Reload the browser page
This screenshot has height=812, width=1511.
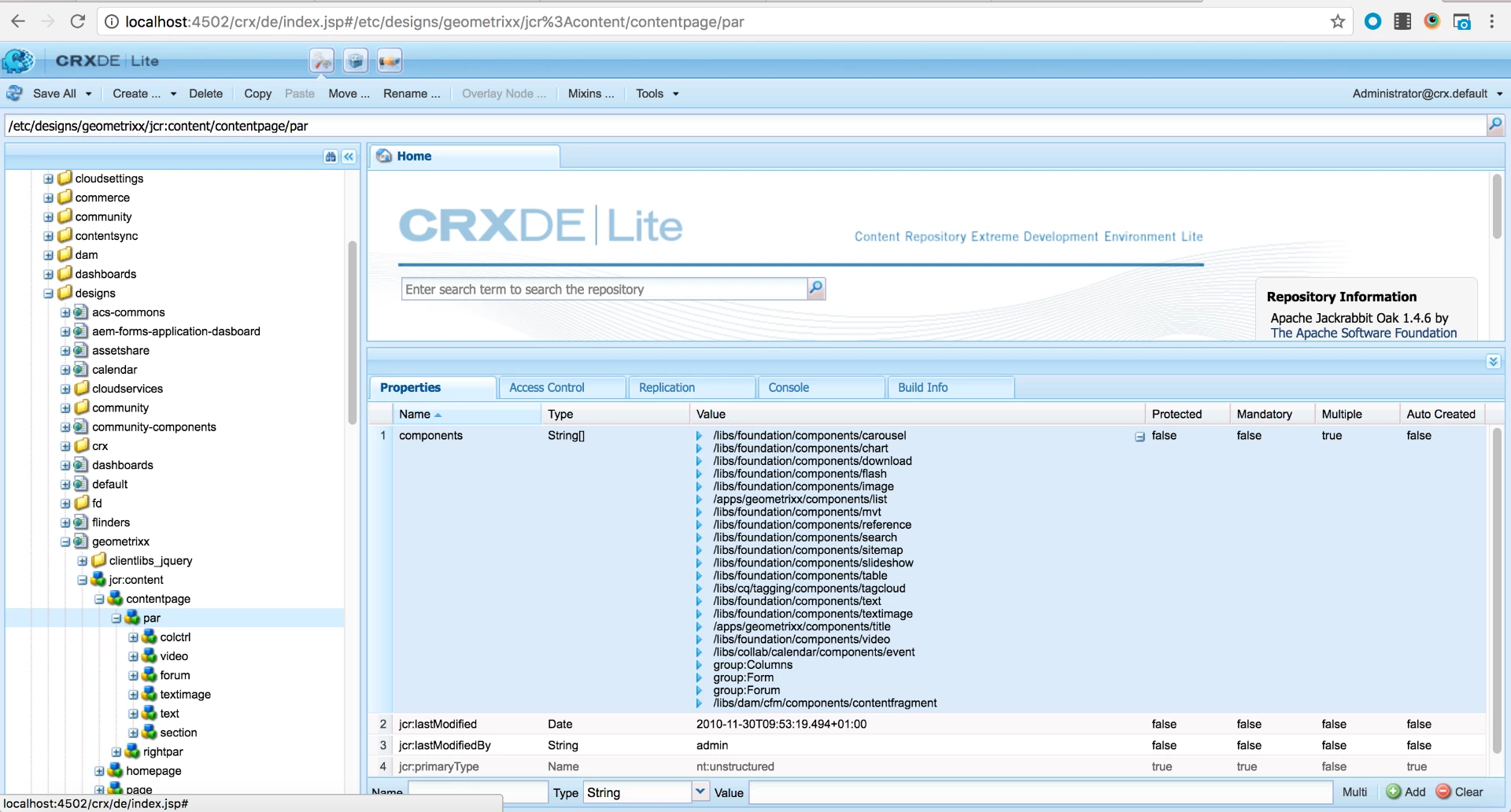tap(77, 21)
